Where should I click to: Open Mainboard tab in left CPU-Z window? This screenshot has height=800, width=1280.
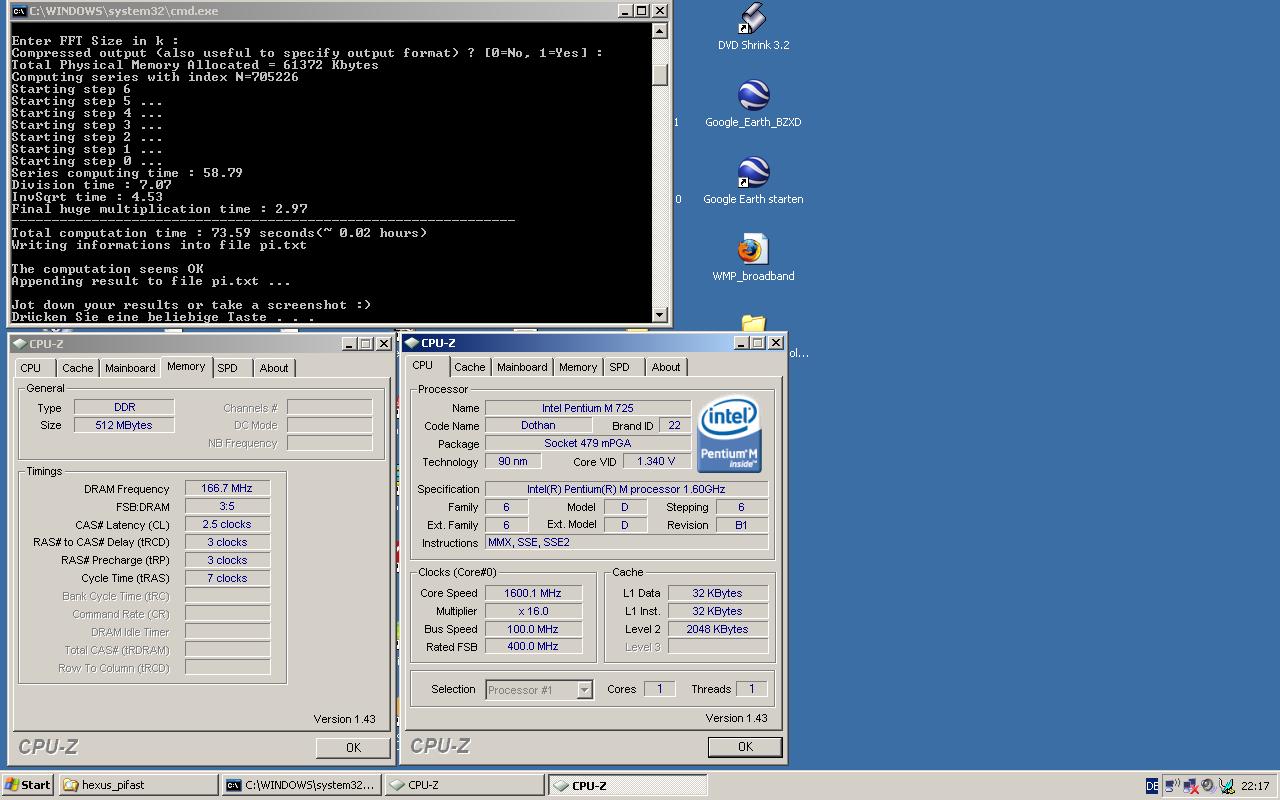tap(130, 368)
